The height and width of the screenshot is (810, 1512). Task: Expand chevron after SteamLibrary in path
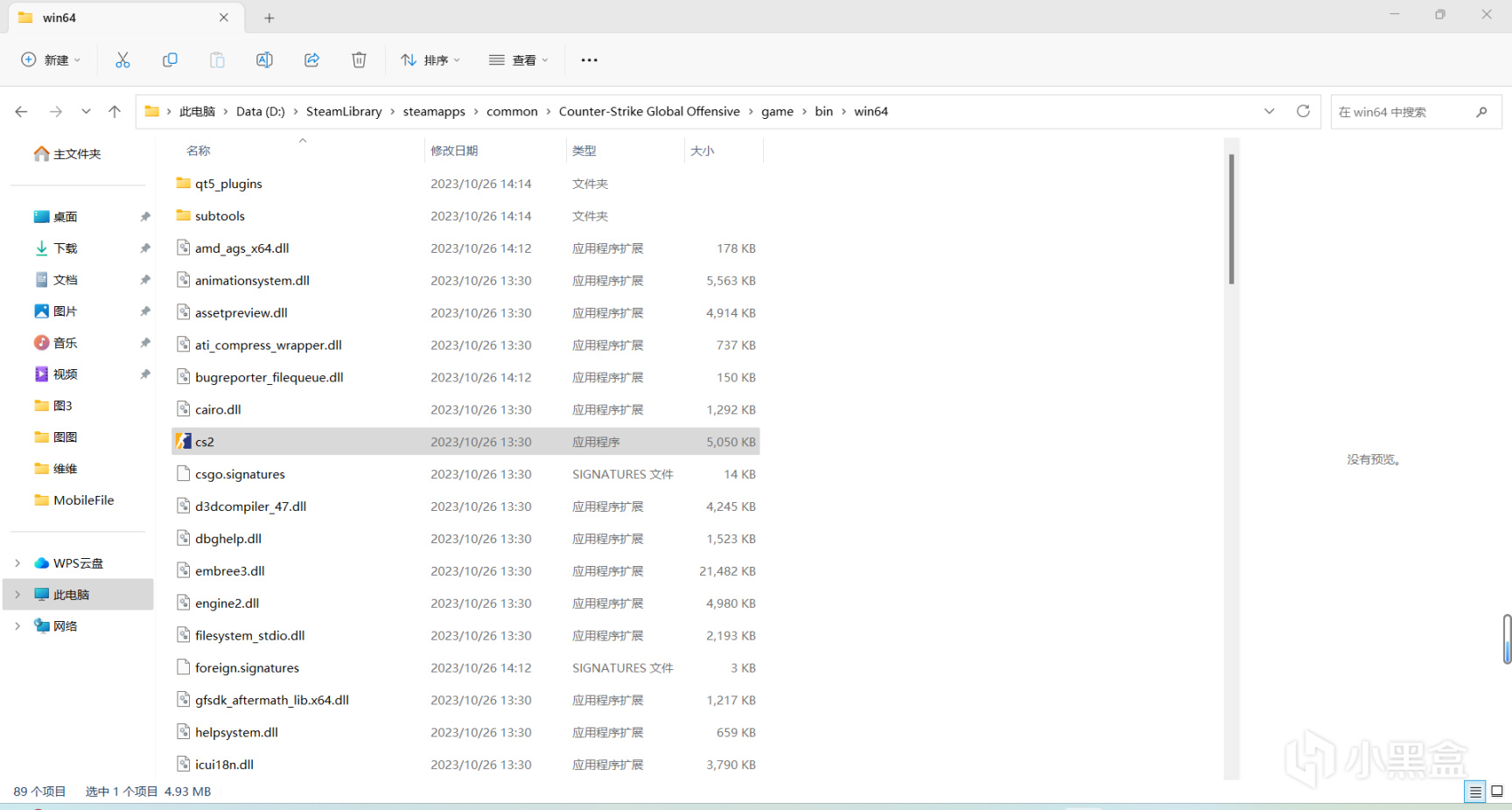393,112
